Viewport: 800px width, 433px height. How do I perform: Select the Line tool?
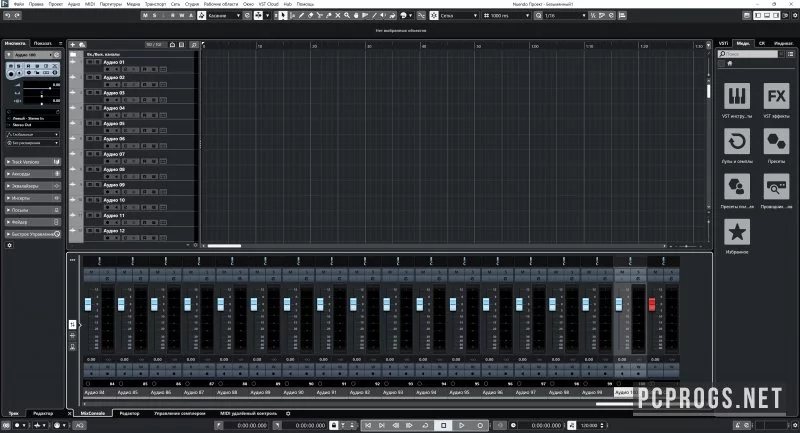(x=374, y=16)
